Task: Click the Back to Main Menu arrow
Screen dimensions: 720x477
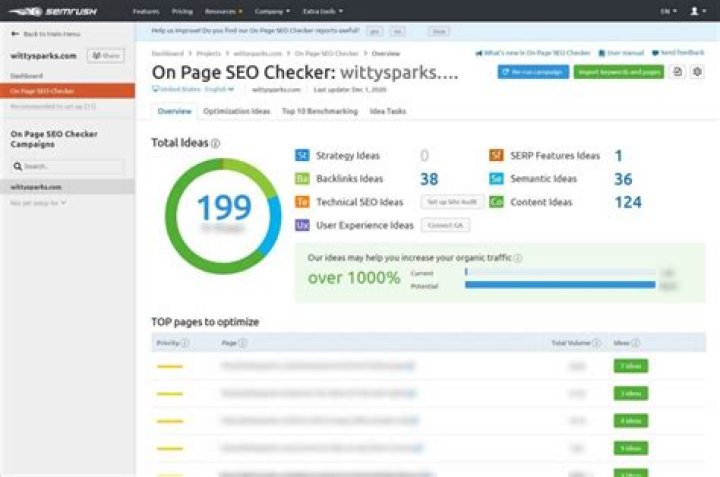Action: point(15,34)
